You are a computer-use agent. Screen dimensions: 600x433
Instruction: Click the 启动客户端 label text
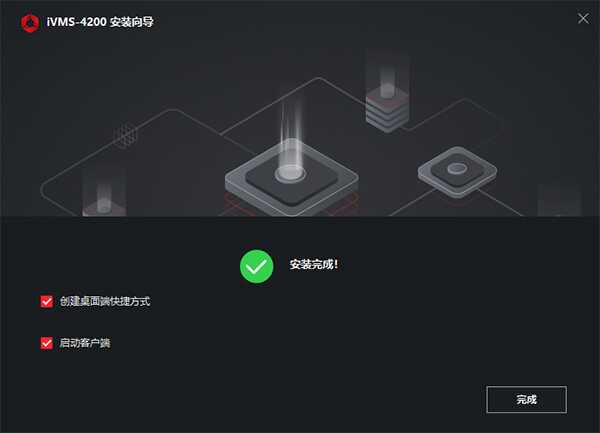pyautogui.click(x=85, y=343)
